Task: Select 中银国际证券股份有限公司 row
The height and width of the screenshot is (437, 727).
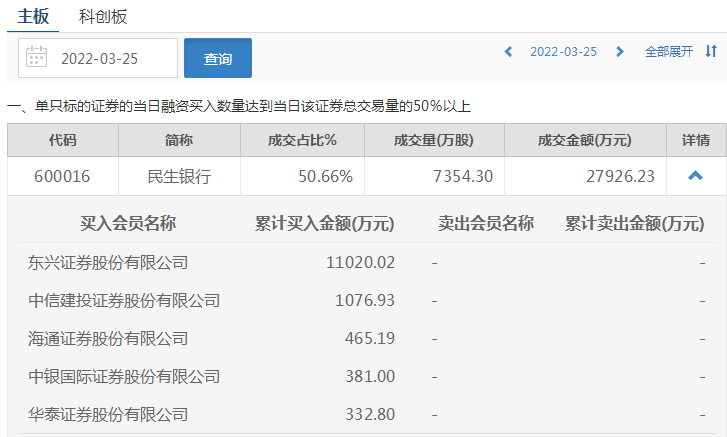Action: click(367, 377)
